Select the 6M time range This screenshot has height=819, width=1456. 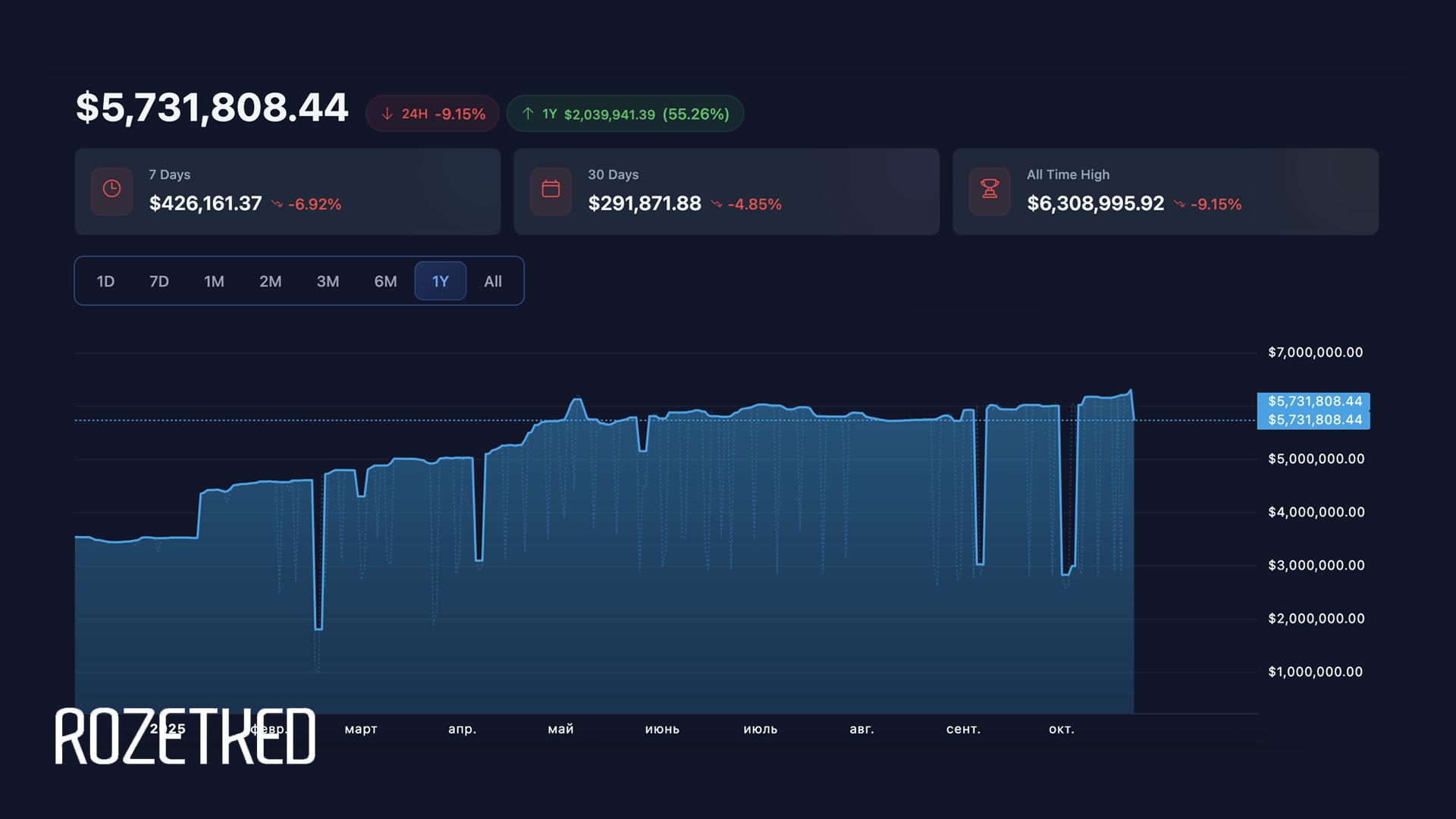click(385, 281)
